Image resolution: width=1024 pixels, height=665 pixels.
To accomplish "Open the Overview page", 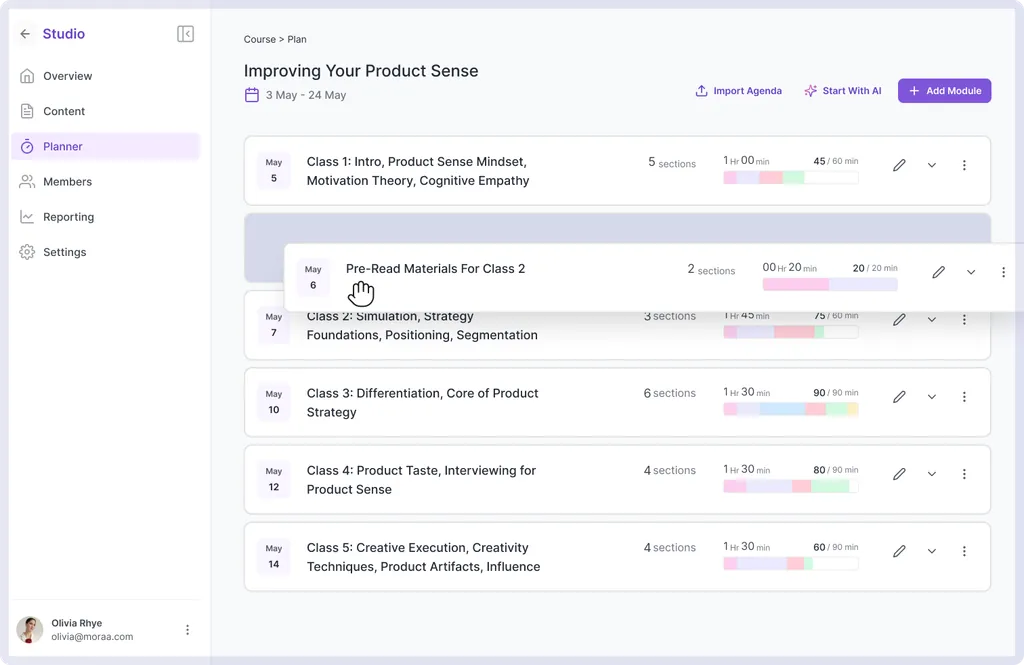I will point(106,76).
